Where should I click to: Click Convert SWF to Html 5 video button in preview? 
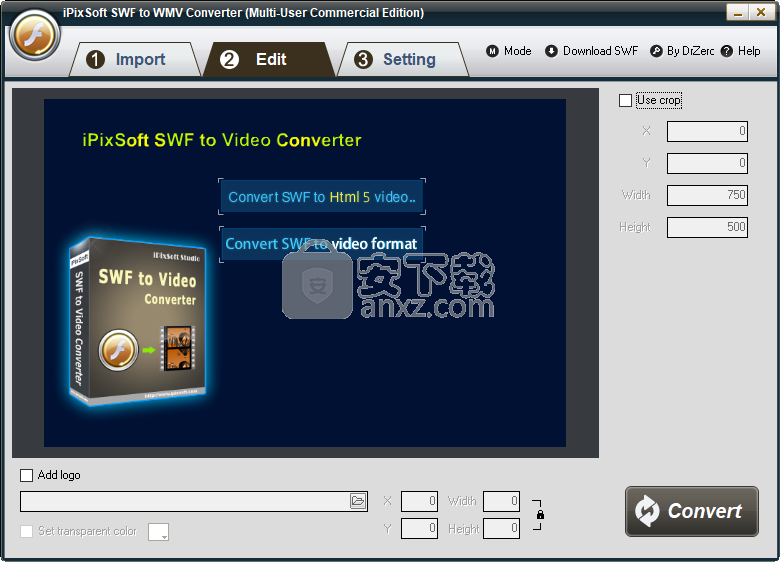pos(322,197)
